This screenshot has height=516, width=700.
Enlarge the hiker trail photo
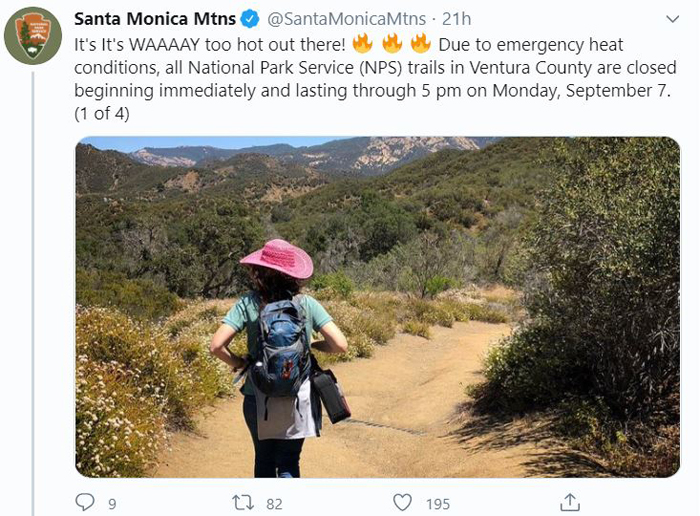378,307
